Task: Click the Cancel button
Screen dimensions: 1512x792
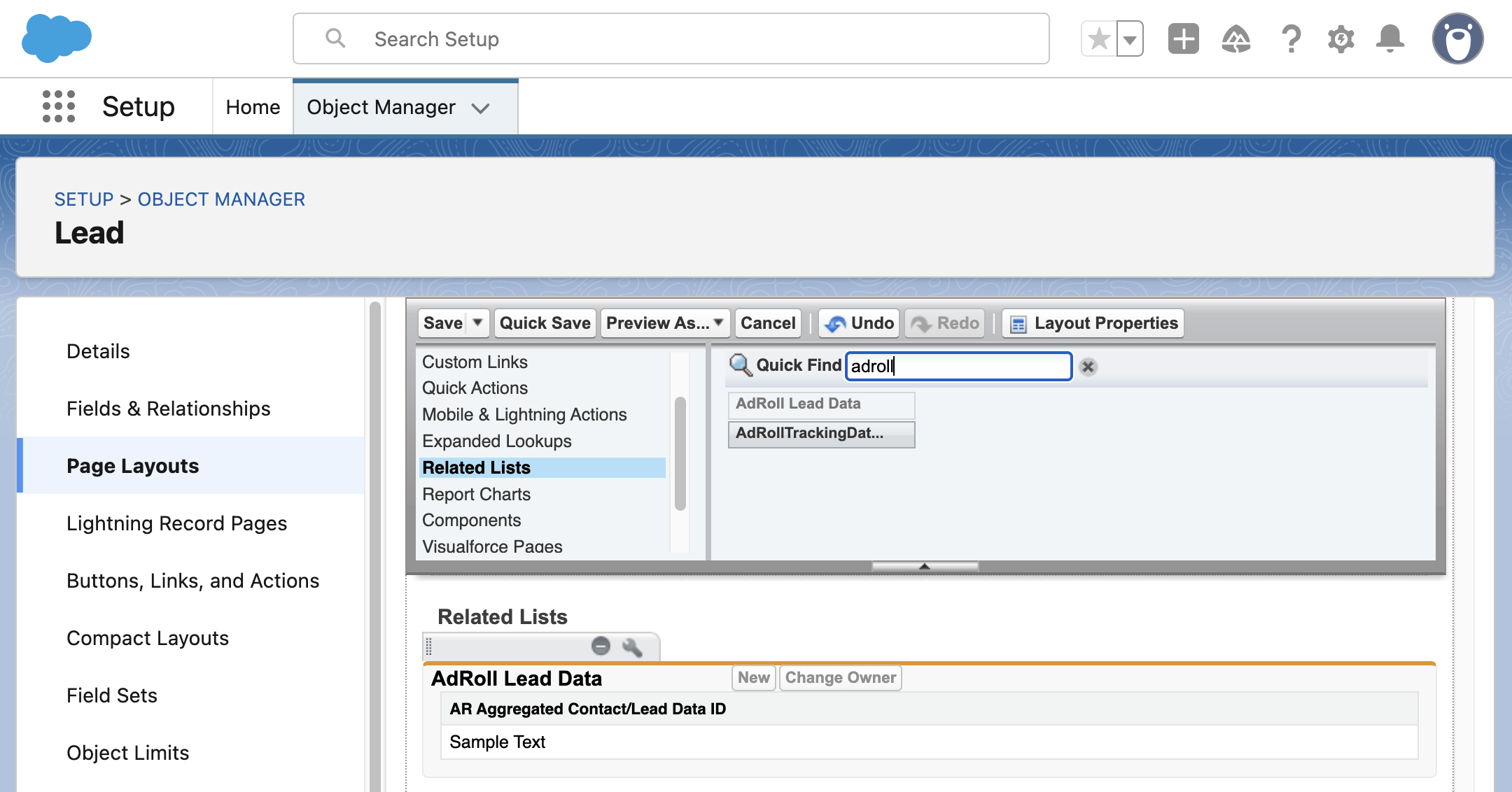Action: point(768,323)
